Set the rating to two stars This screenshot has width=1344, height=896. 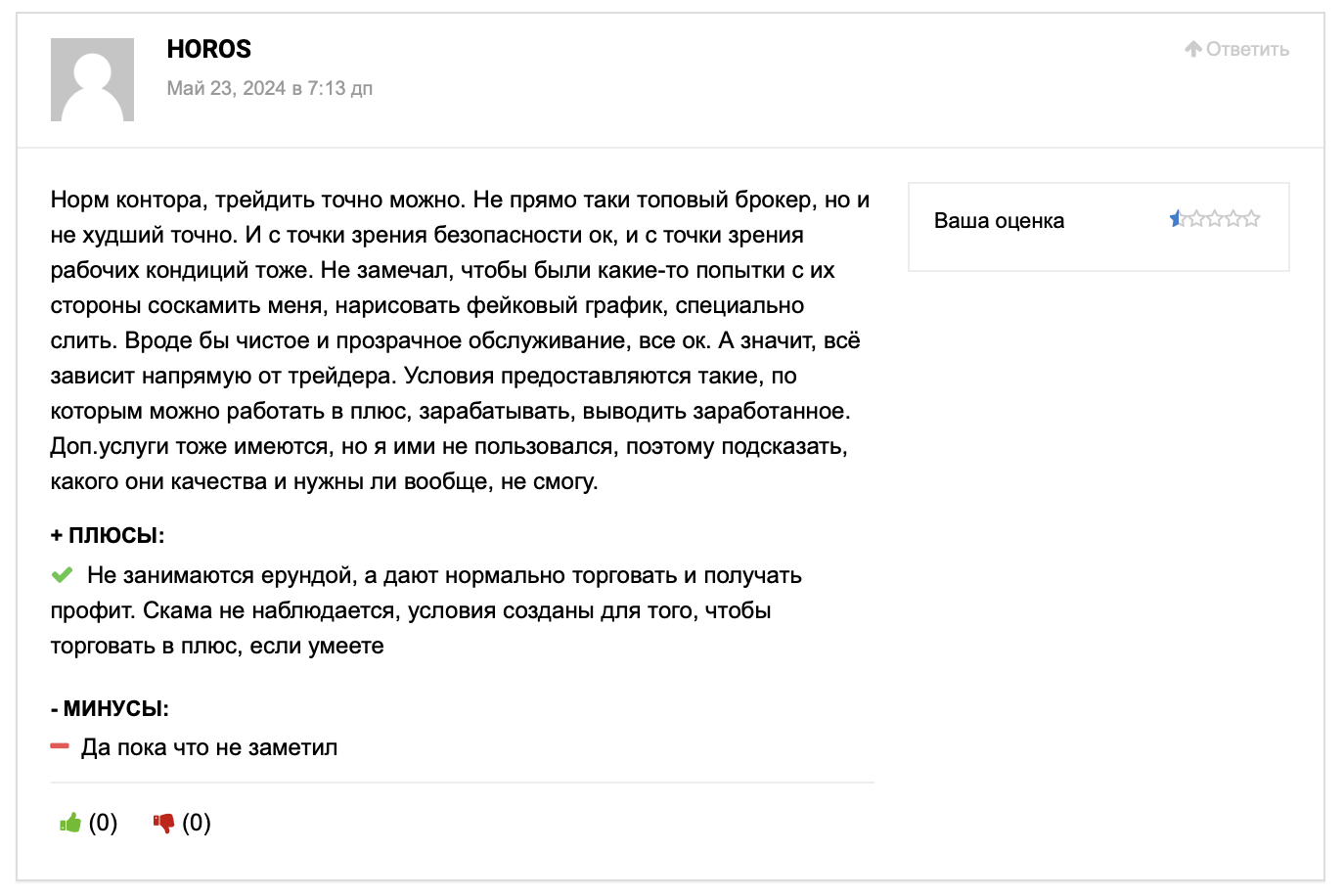[1196, 218]
